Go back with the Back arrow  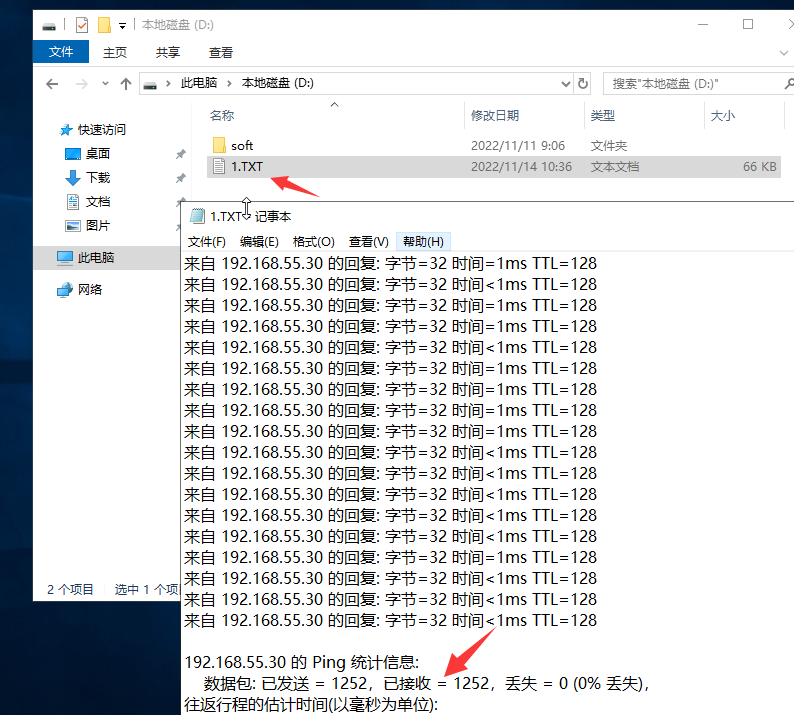[x=52, y=84]
